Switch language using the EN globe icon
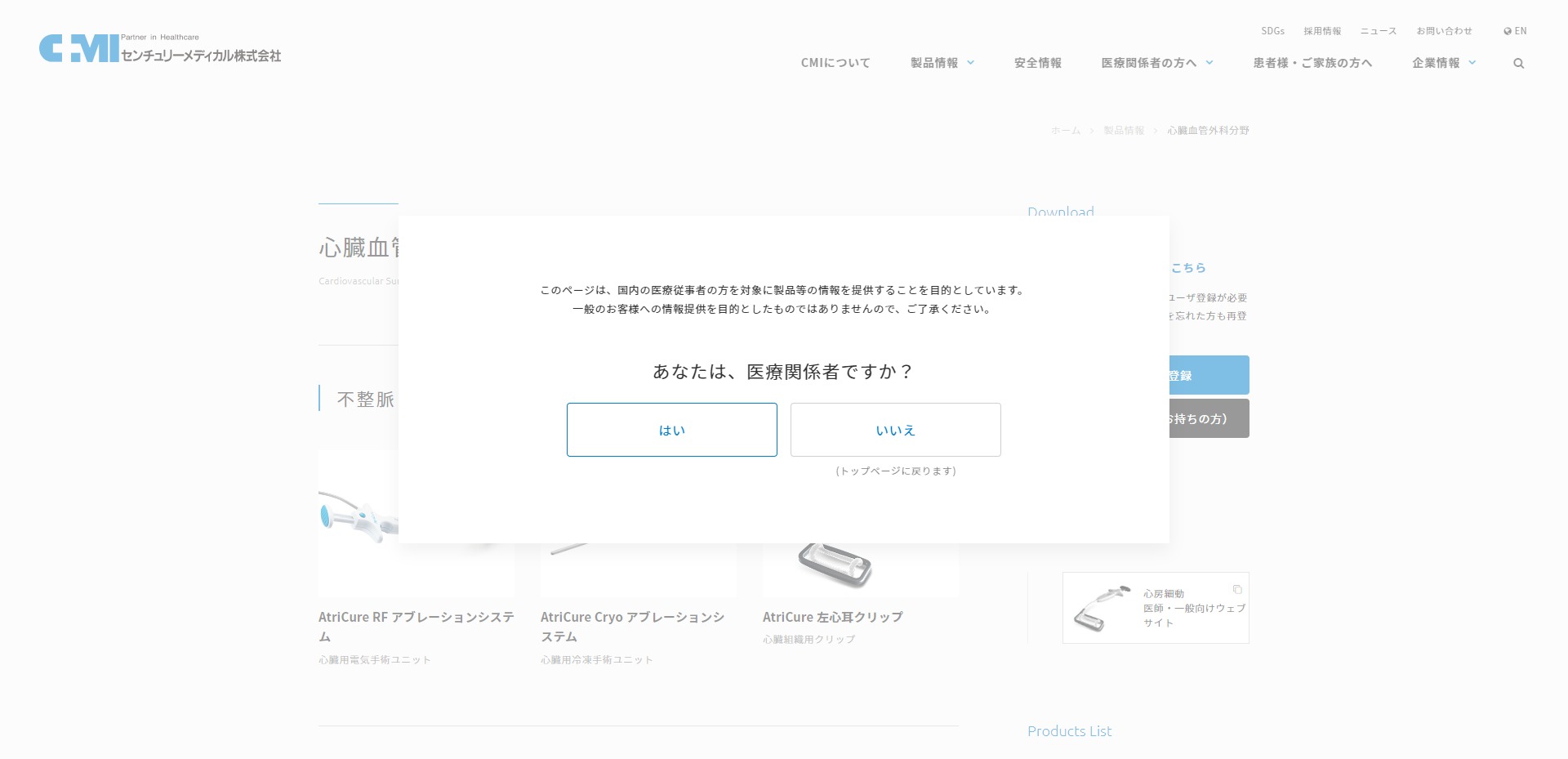Image resolution: width=1568 pixels, height=759 pixels. (1515, 31)
